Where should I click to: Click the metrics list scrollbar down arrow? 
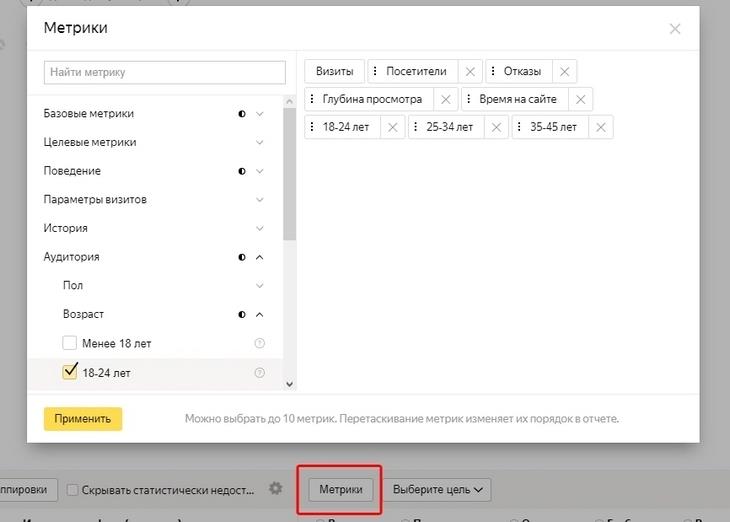[290, 383]
